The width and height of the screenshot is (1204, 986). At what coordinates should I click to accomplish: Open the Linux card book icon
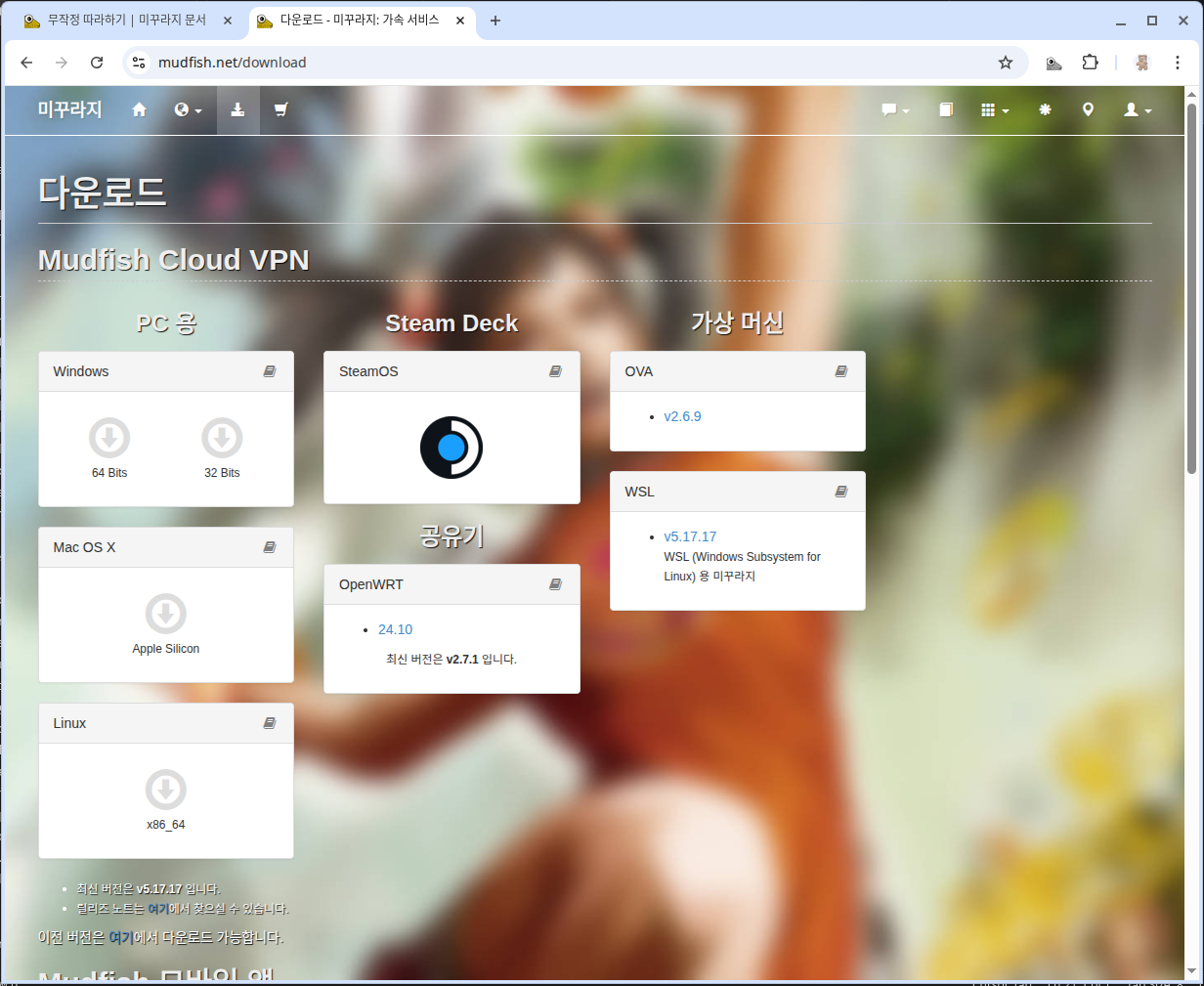[270, 723]
